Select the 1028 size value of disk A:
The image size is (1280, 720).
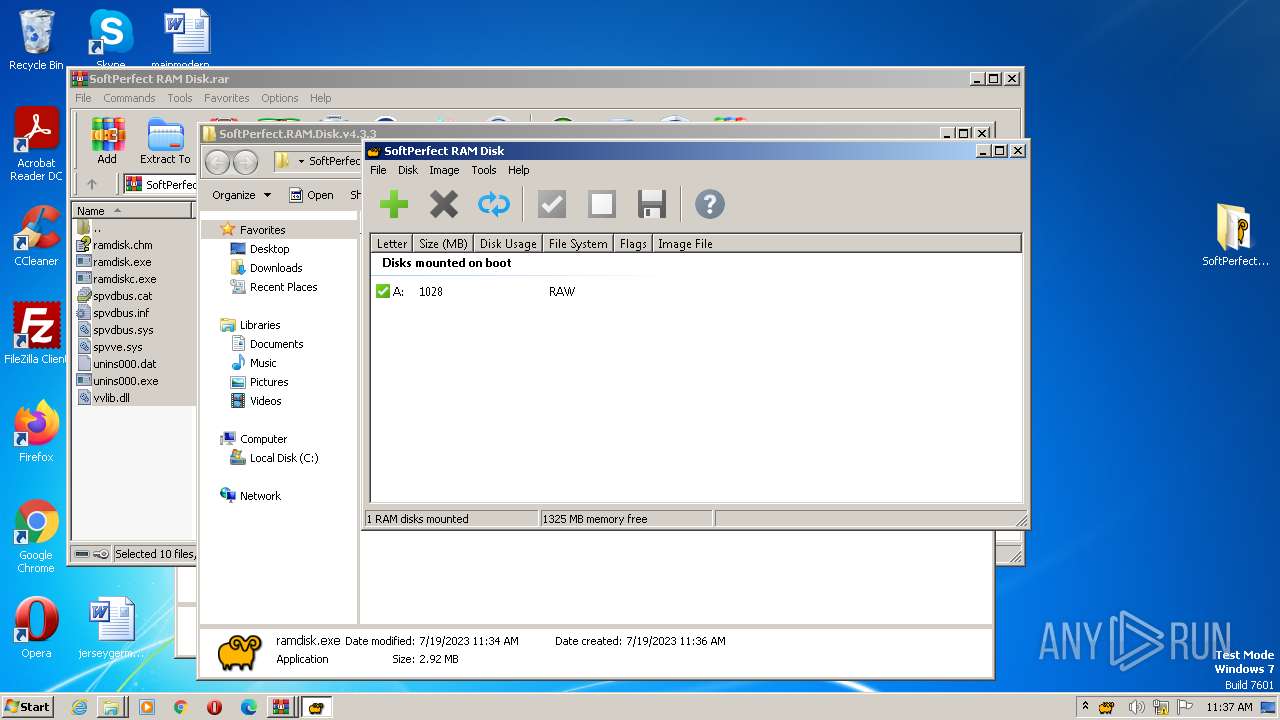(431, 292)
